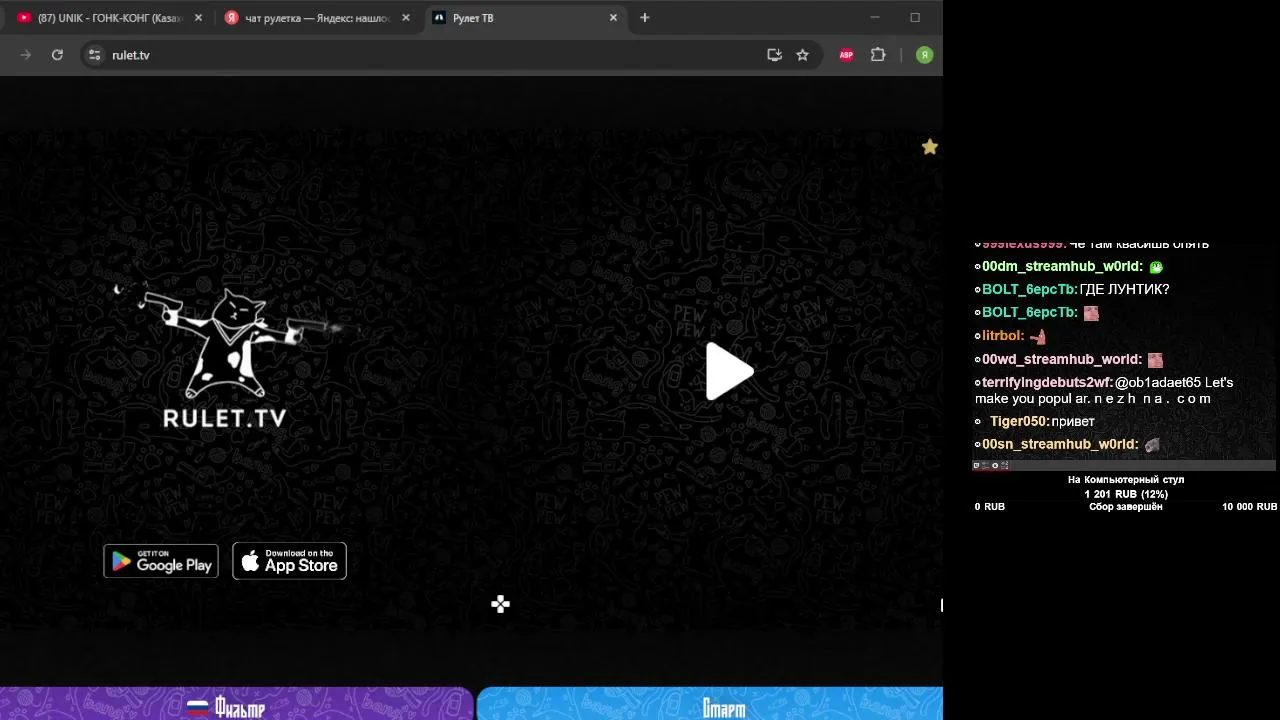Click the '10 000 RUB' goal value
Image resolution: width=1280 pixels, height=720 pixels.
tap(1249, 507)
